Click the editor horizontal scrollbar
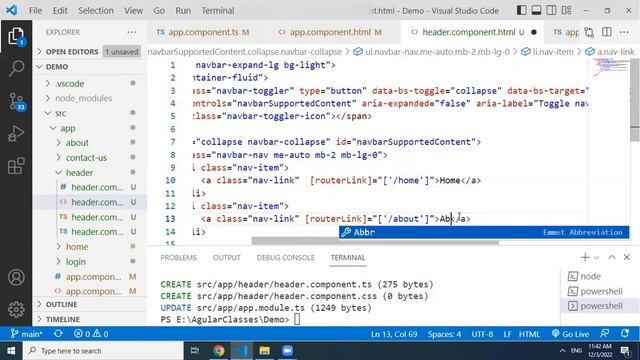 point(375,241)
